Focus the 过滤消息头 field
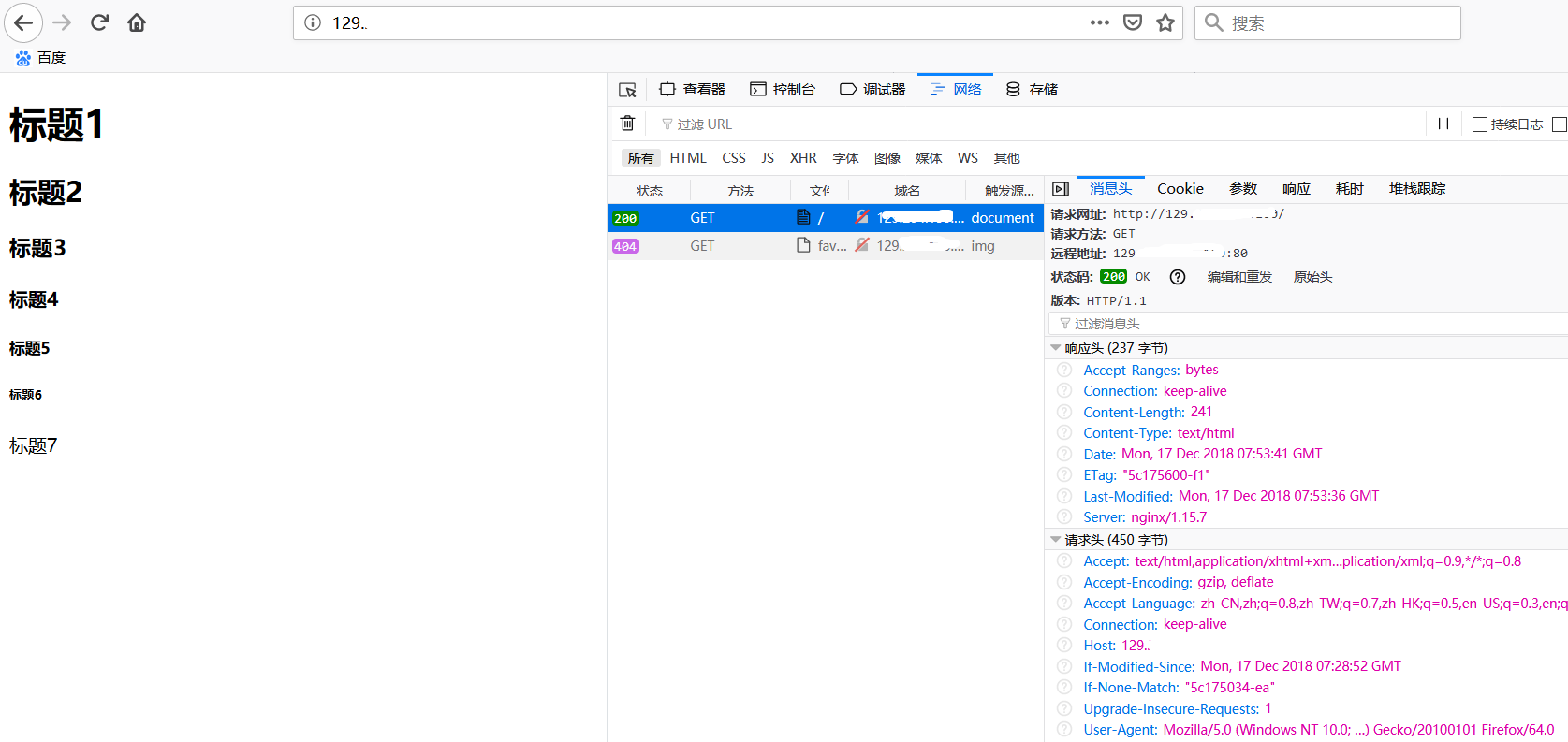This screenshot has width=1568, height=742. point(1308,324)
